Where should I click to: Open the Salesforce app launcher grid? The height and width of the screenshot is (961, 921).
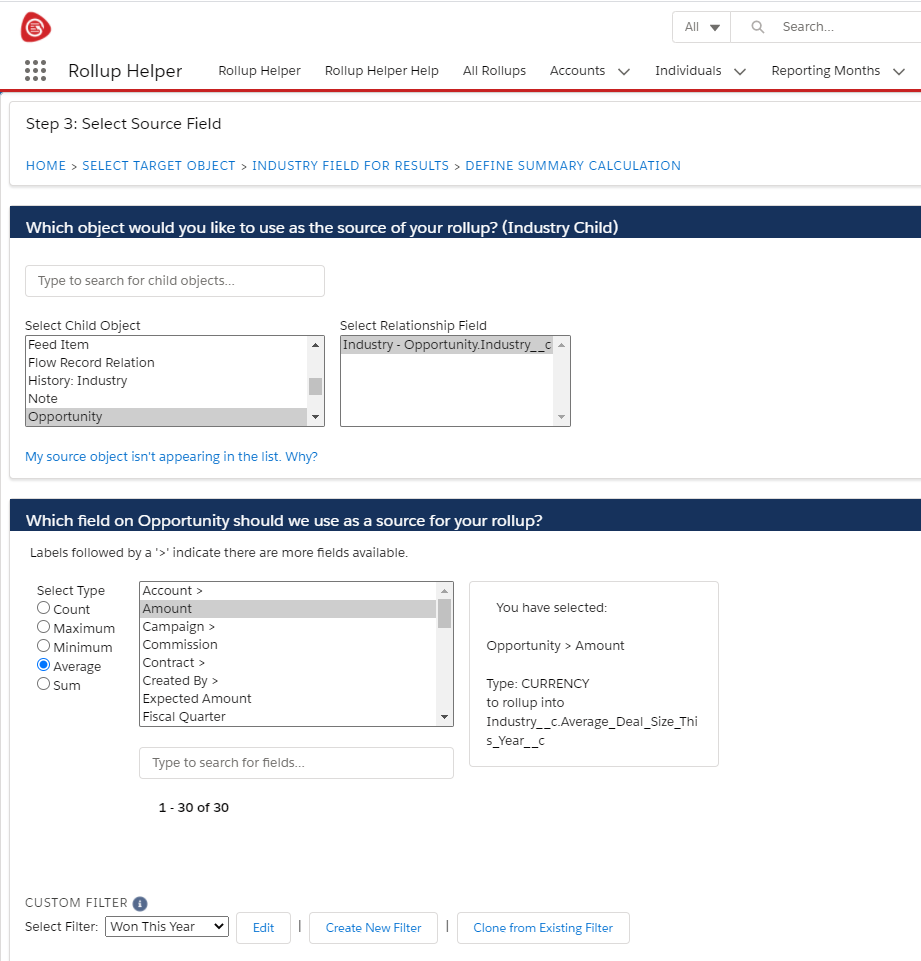click(x=35, y=71)
